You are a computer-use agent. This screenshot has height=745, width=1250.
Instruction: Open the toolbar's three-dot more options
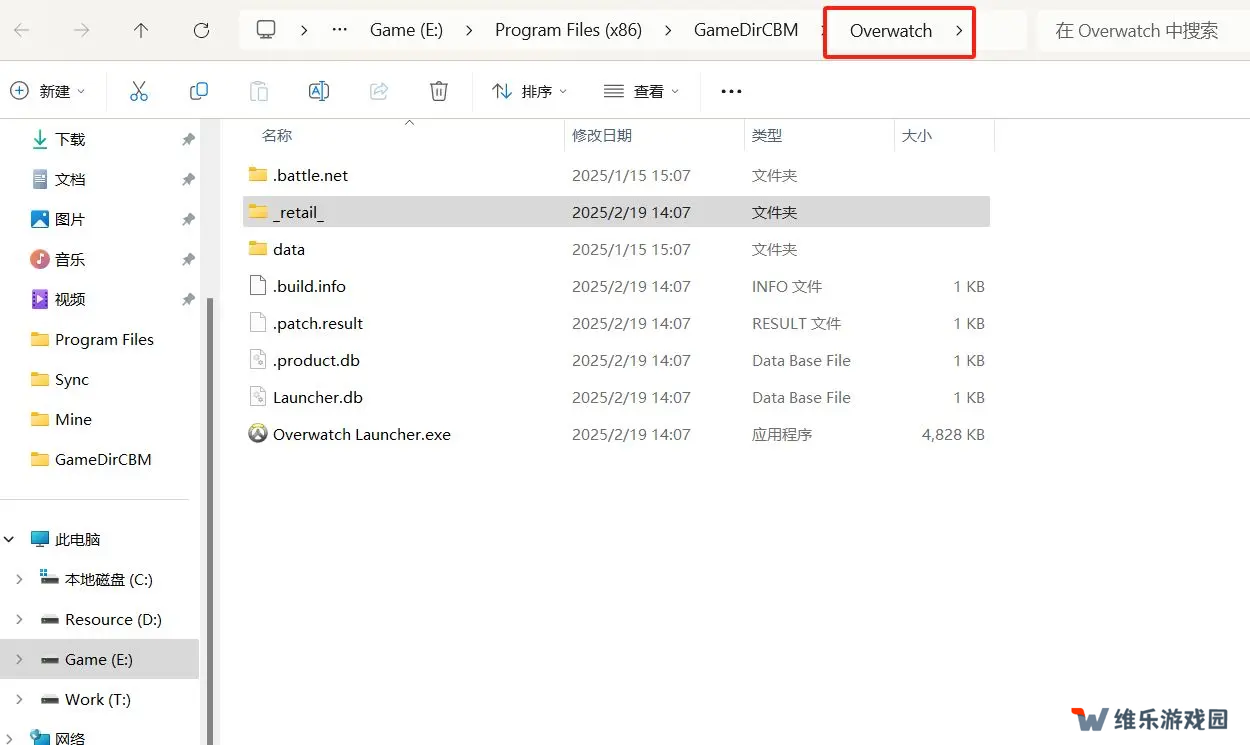[731, 91]
